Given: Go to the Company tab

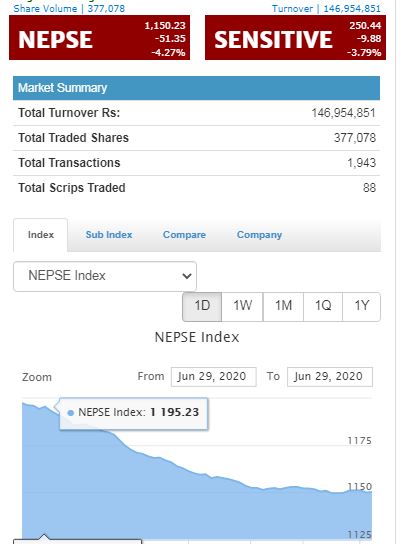Looking at the screenshot, I should (259, 235).
